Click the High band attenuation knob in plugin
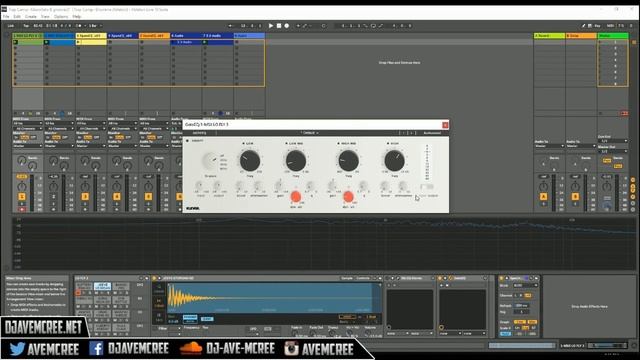Image resolution: width=640 pixels, height=360 pixels. [x=402, y=186]
